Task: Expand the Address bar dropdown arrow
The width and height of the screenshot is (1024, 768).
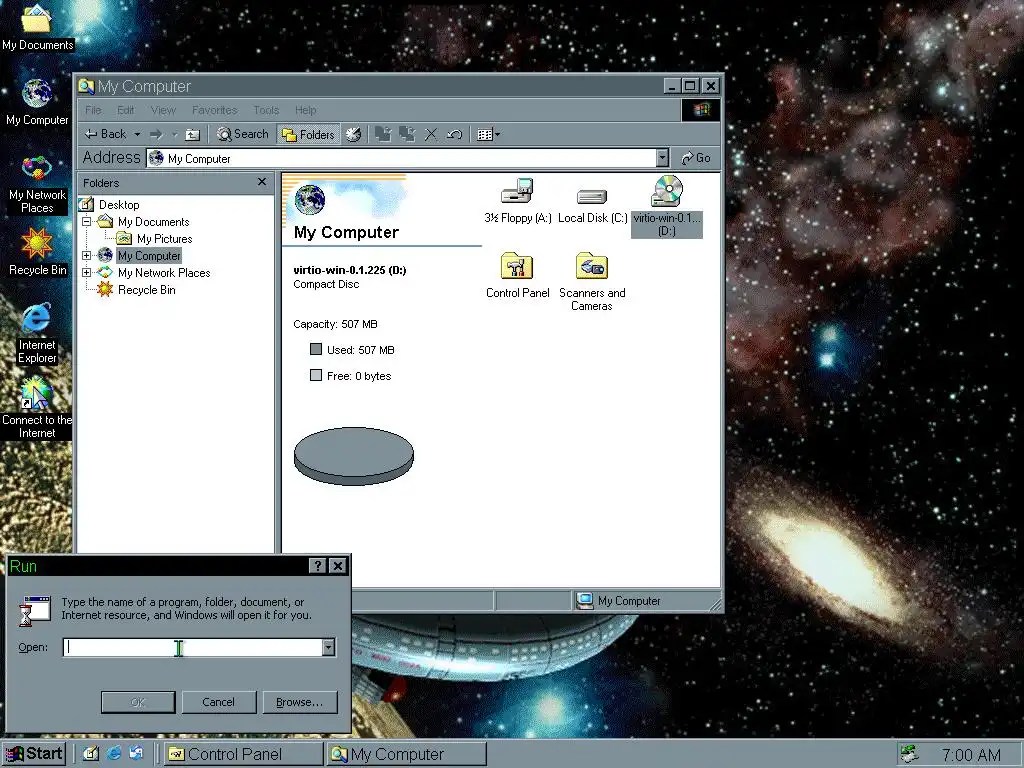Action: tap(662, 159)
